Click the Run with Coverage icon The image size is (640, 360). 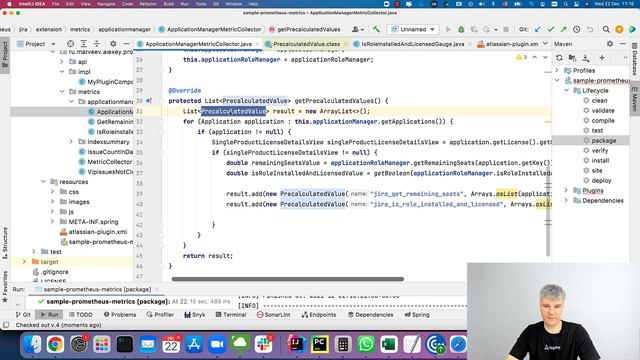pos(474,29)
